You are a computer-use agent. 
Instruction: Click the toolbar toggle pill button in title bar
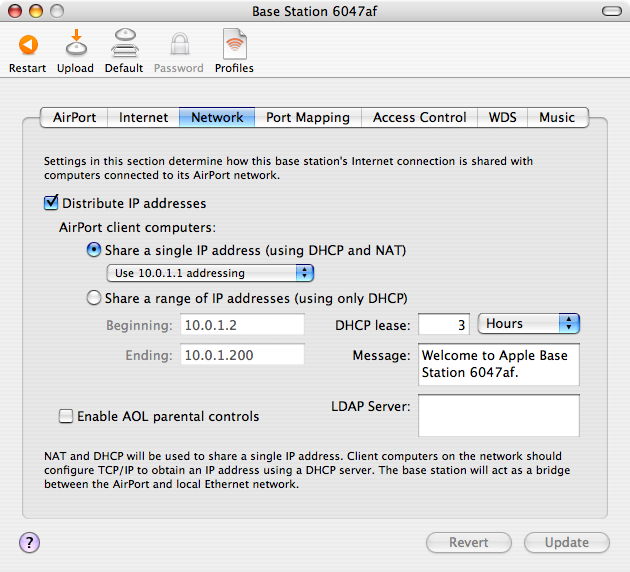click(x=612, y=11)
